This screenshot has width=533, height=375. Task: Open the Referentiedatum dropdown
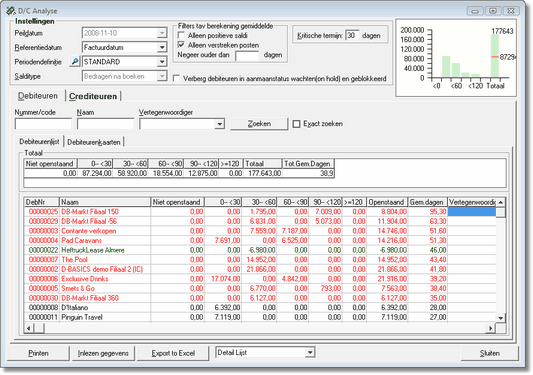tap(162, 48)
